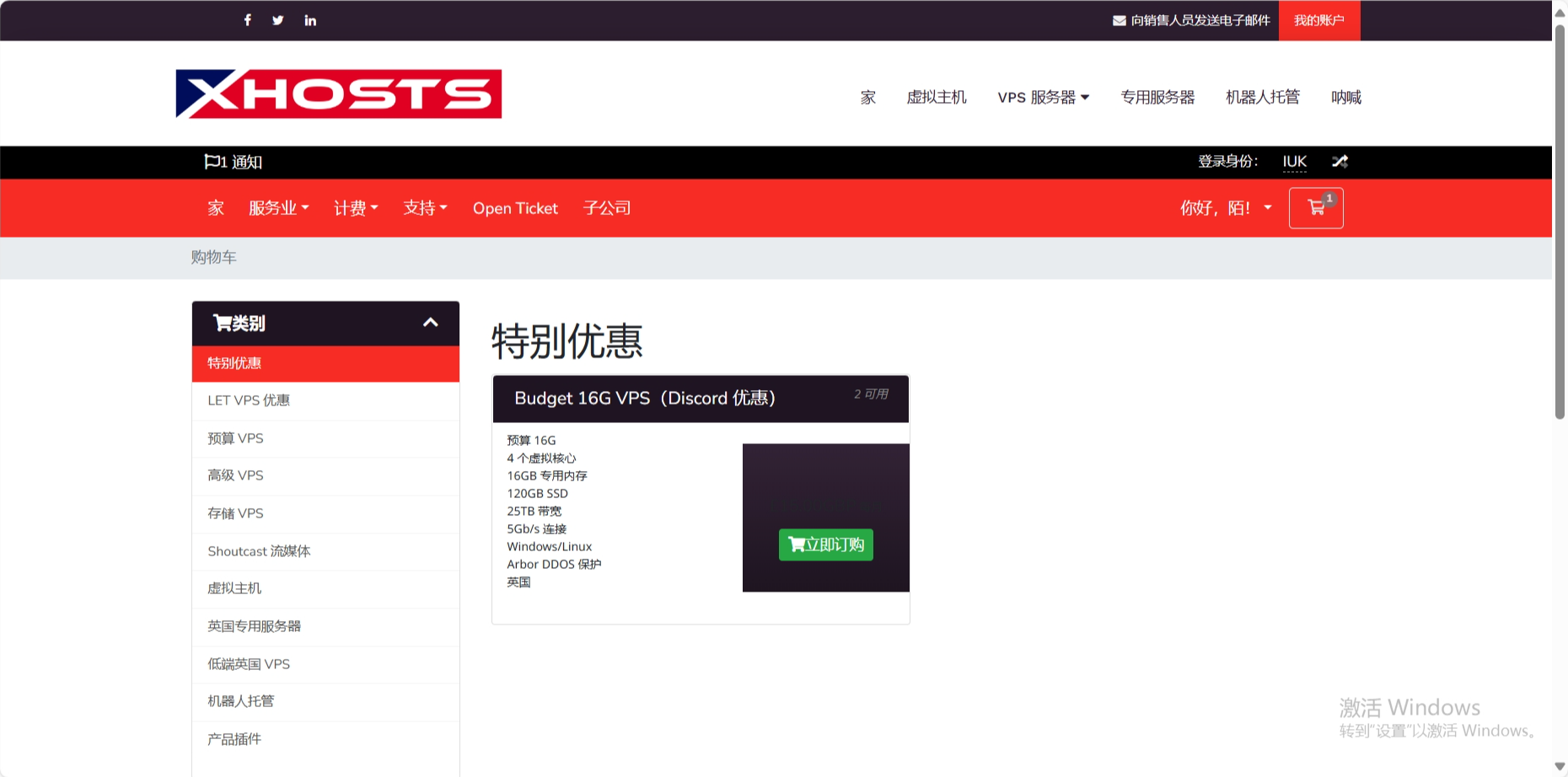Open the 你好, 陌! user dropdown
Image resolution: width=1568 pixels, height=777 pixels.
[1226, 208]
